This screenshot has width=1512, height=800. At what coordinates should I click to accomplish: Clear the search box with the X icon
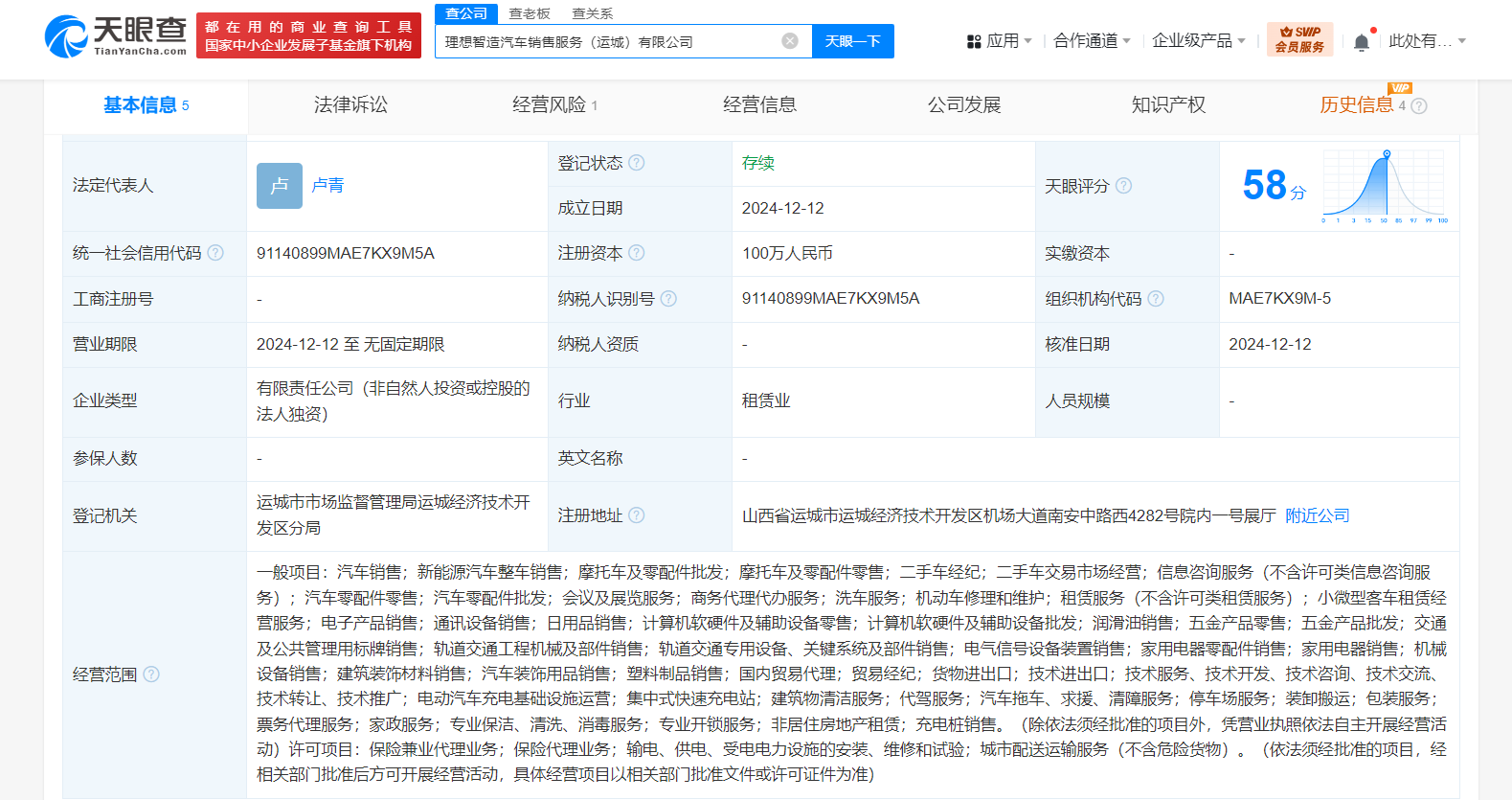click(x=790, y=41)
